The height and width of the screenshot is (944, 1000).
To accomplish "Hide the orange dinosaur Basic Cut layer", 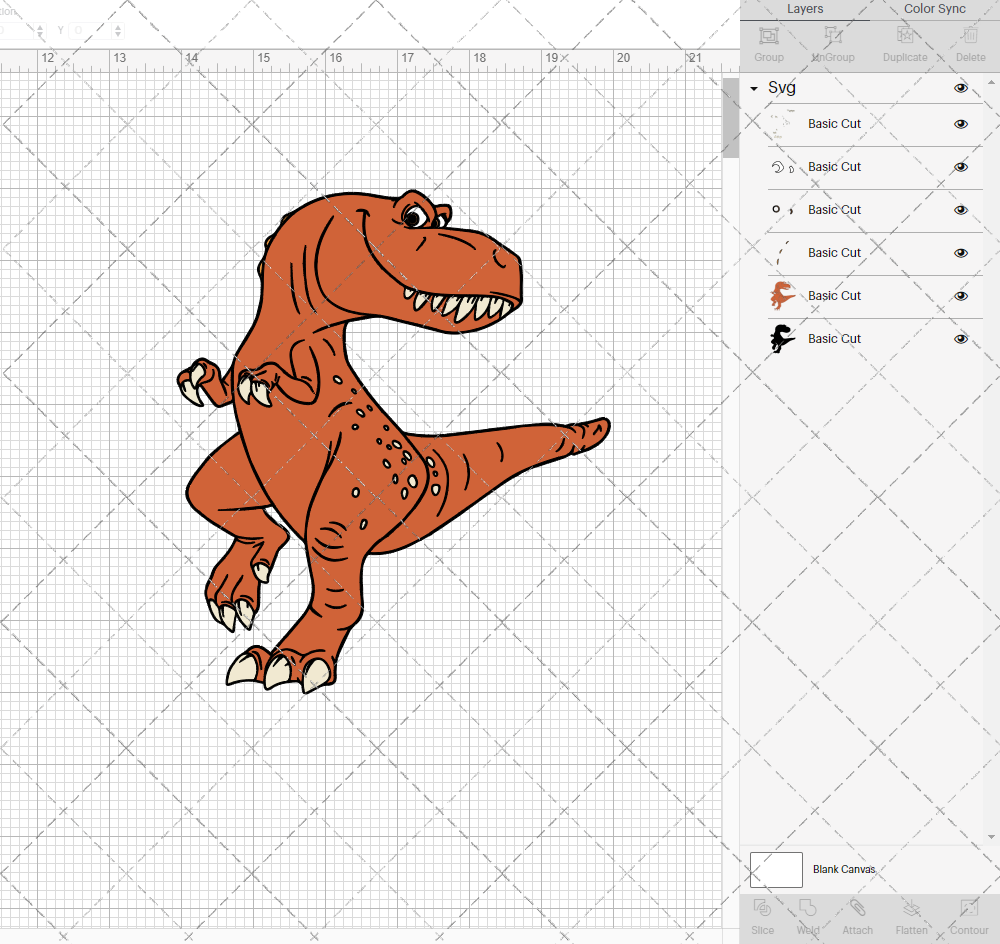I will (x=960, y=296).
